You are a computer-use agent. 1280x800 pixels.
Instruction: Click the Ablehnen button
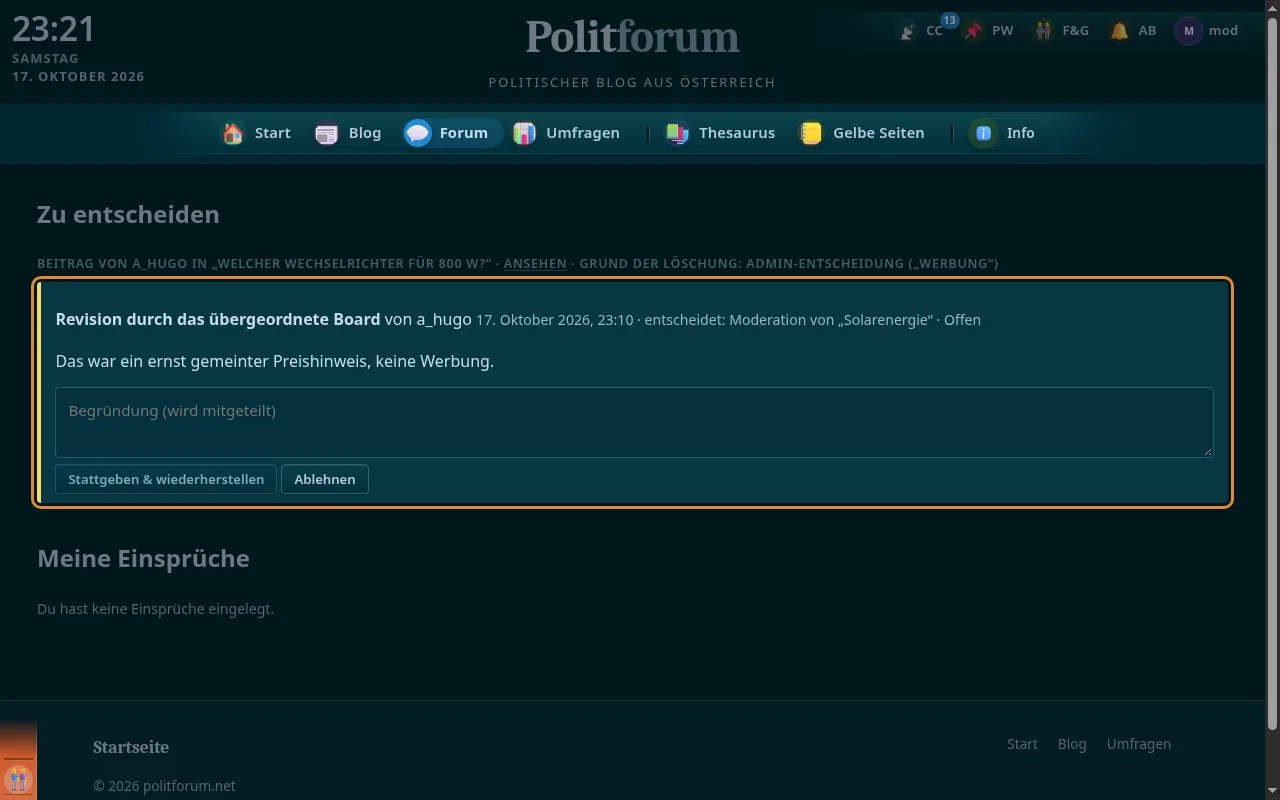(x=325, y=479)
